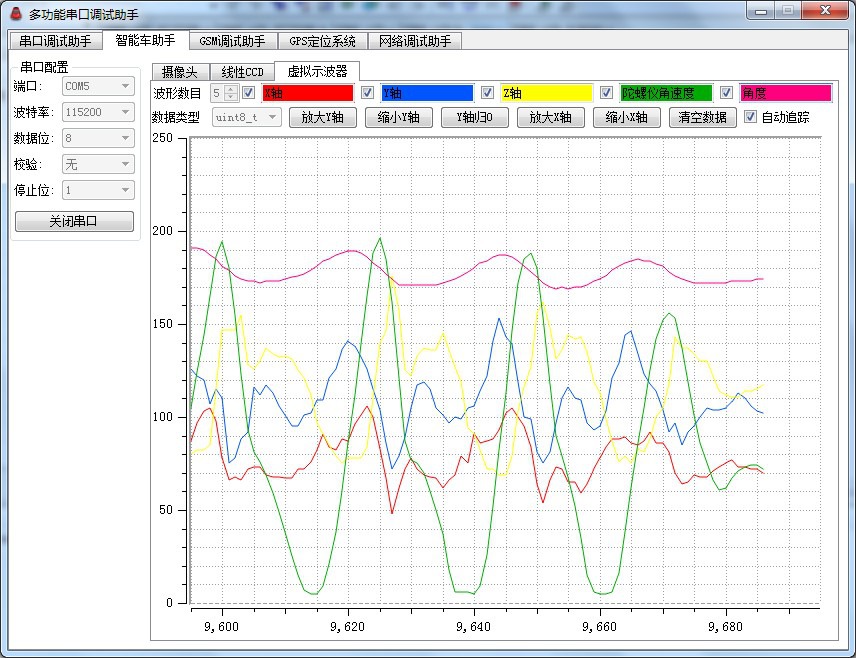Select the 虚拟示波器 sub-tab
856x658 pixels.
[317, 71]
